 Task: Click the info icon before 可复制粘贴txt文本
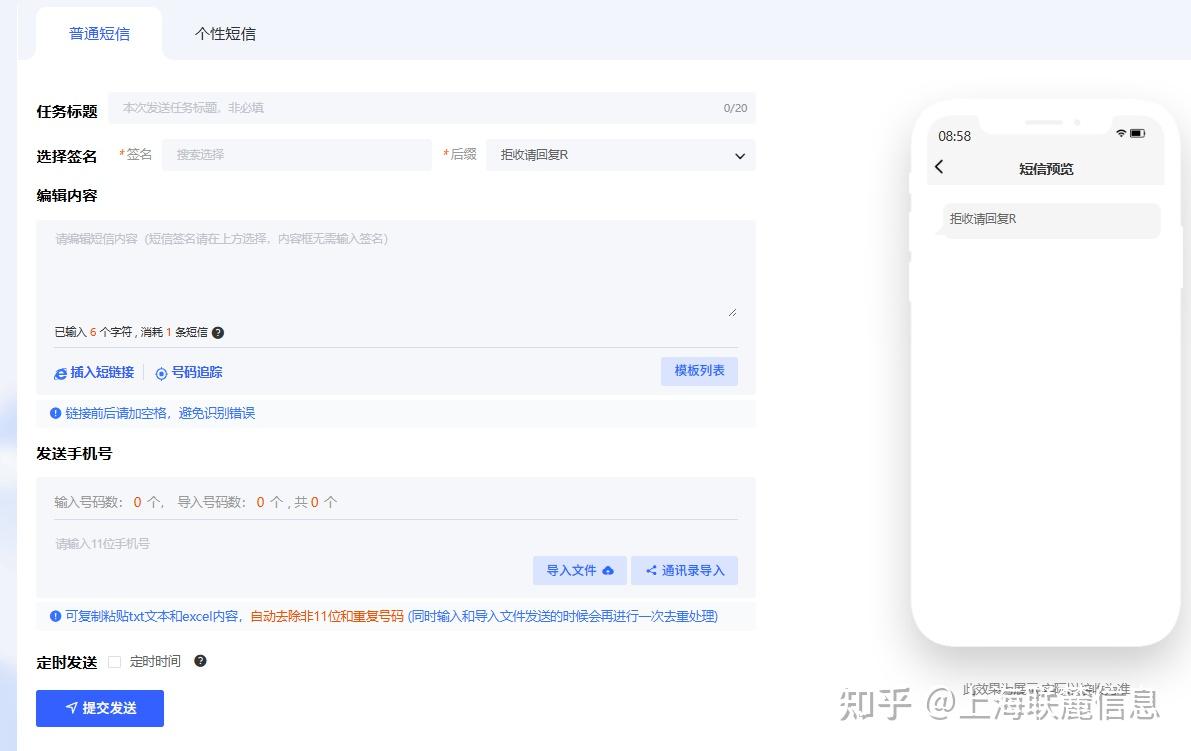pyautogui.click(x=55, y=616)
